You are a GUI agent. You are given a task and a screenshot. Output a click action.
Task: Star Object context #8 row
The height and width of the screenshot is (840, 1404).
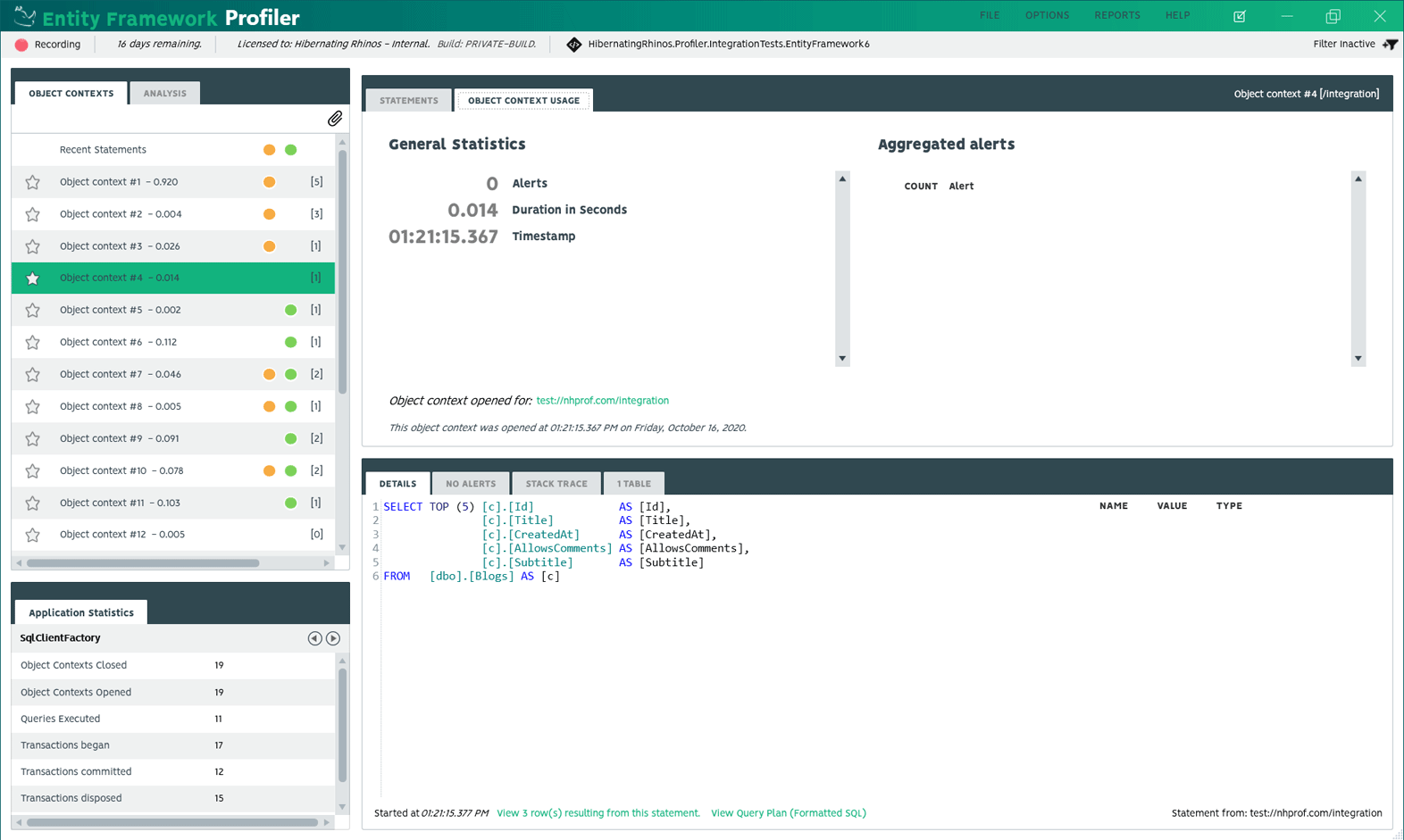click(x=33, y=407)
